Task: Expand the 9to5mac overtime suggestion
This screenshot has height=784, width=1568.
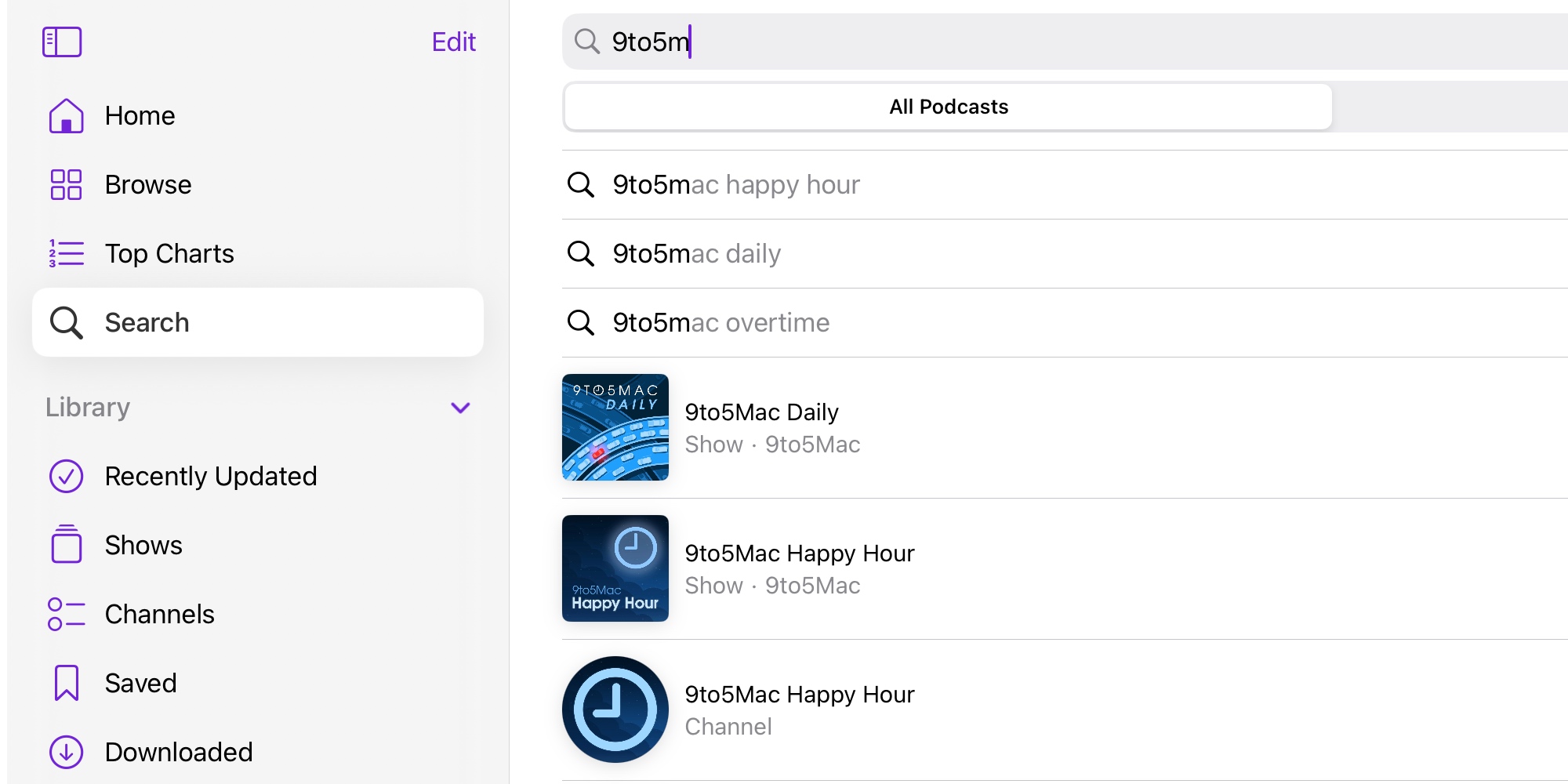Action: pos(720,321)
